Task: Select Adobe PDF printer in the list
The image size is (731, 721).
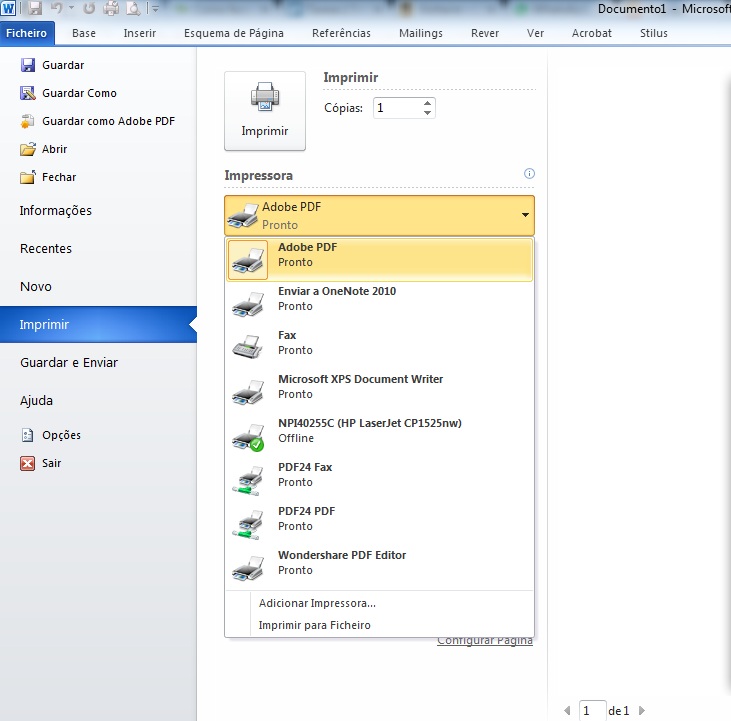Action: tap(379, 259)
